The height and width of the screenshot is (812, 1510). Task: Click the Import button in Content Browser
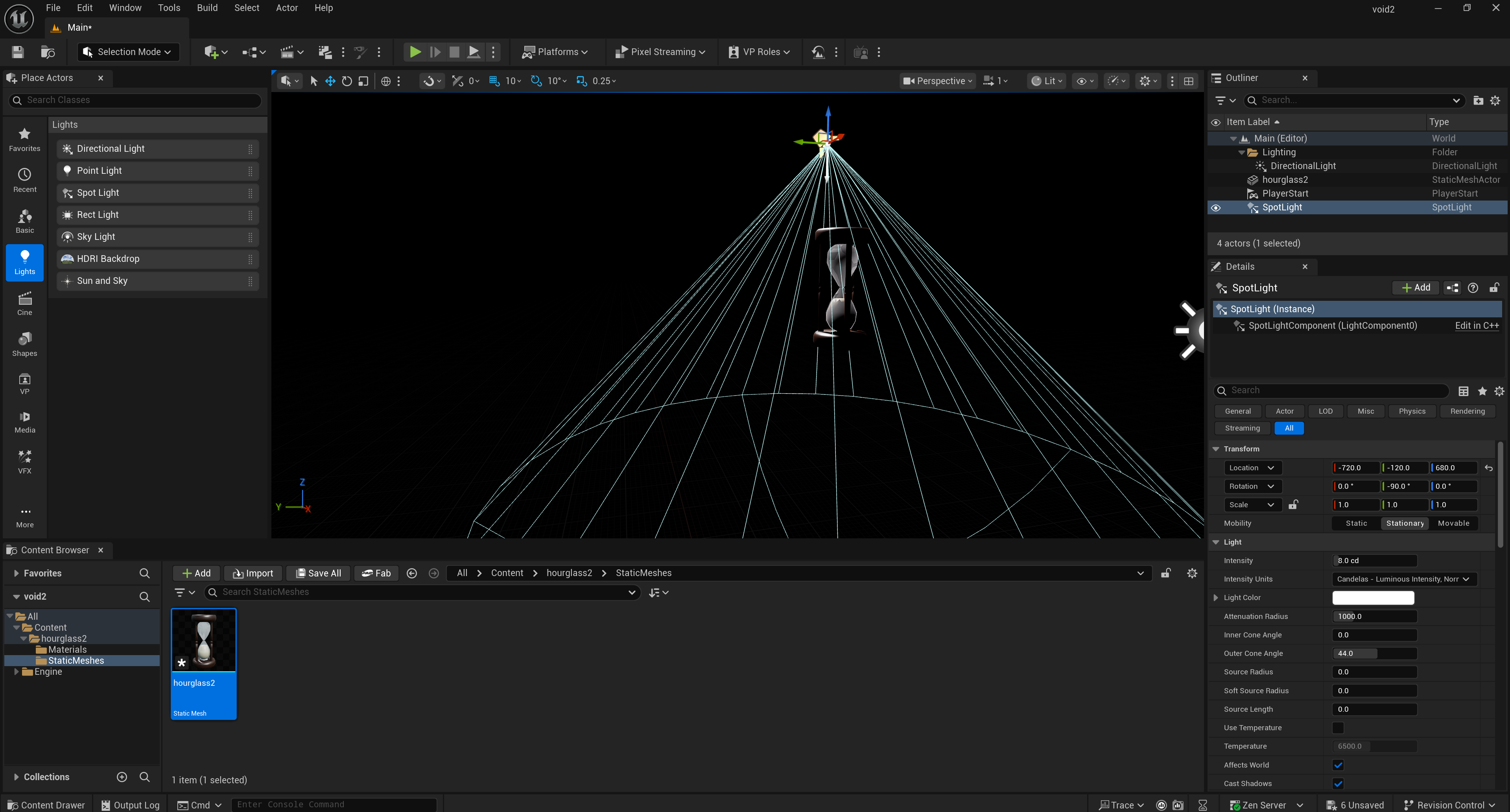click(x=253, y=573)
